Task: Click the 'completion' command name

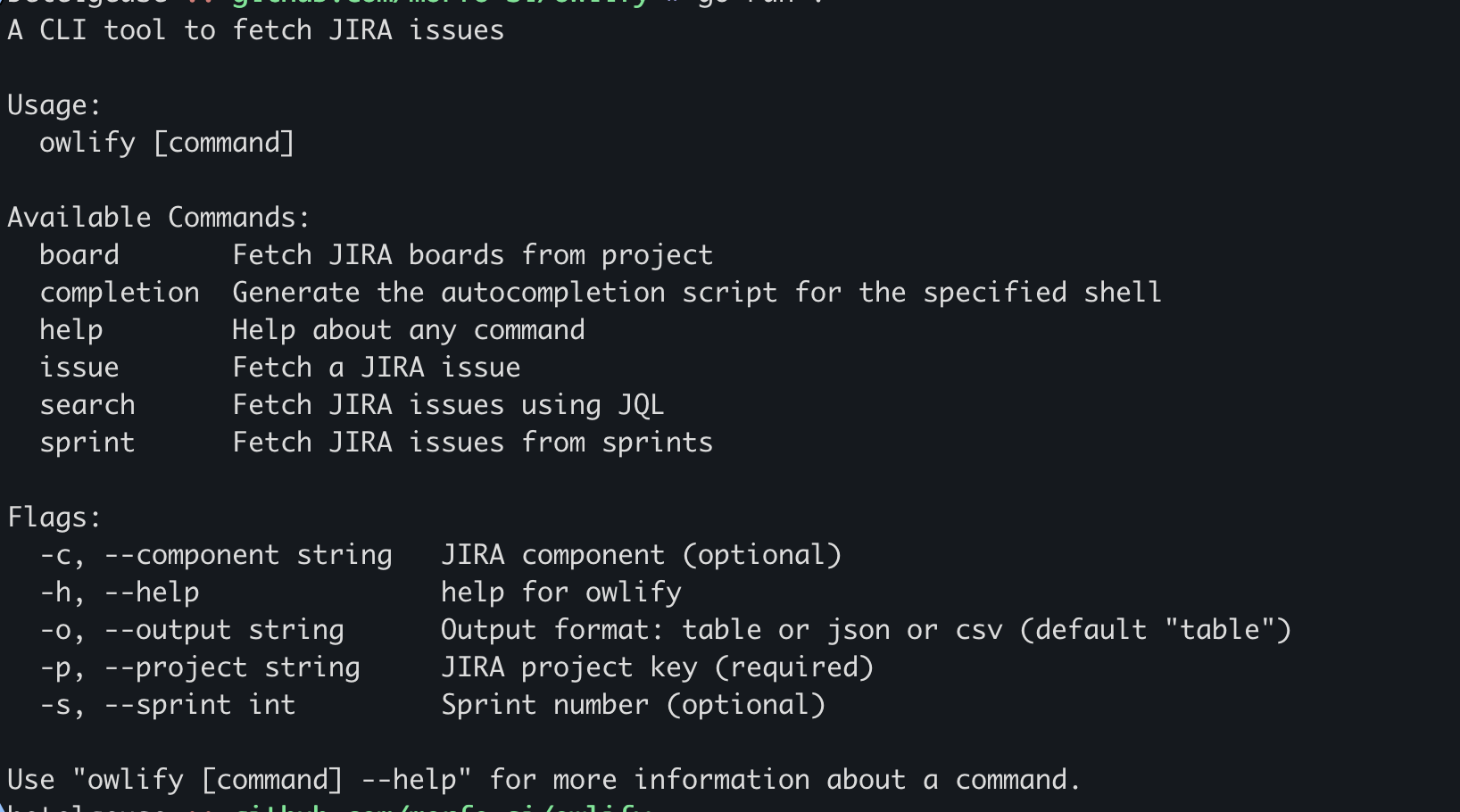Action: point(120,294)
